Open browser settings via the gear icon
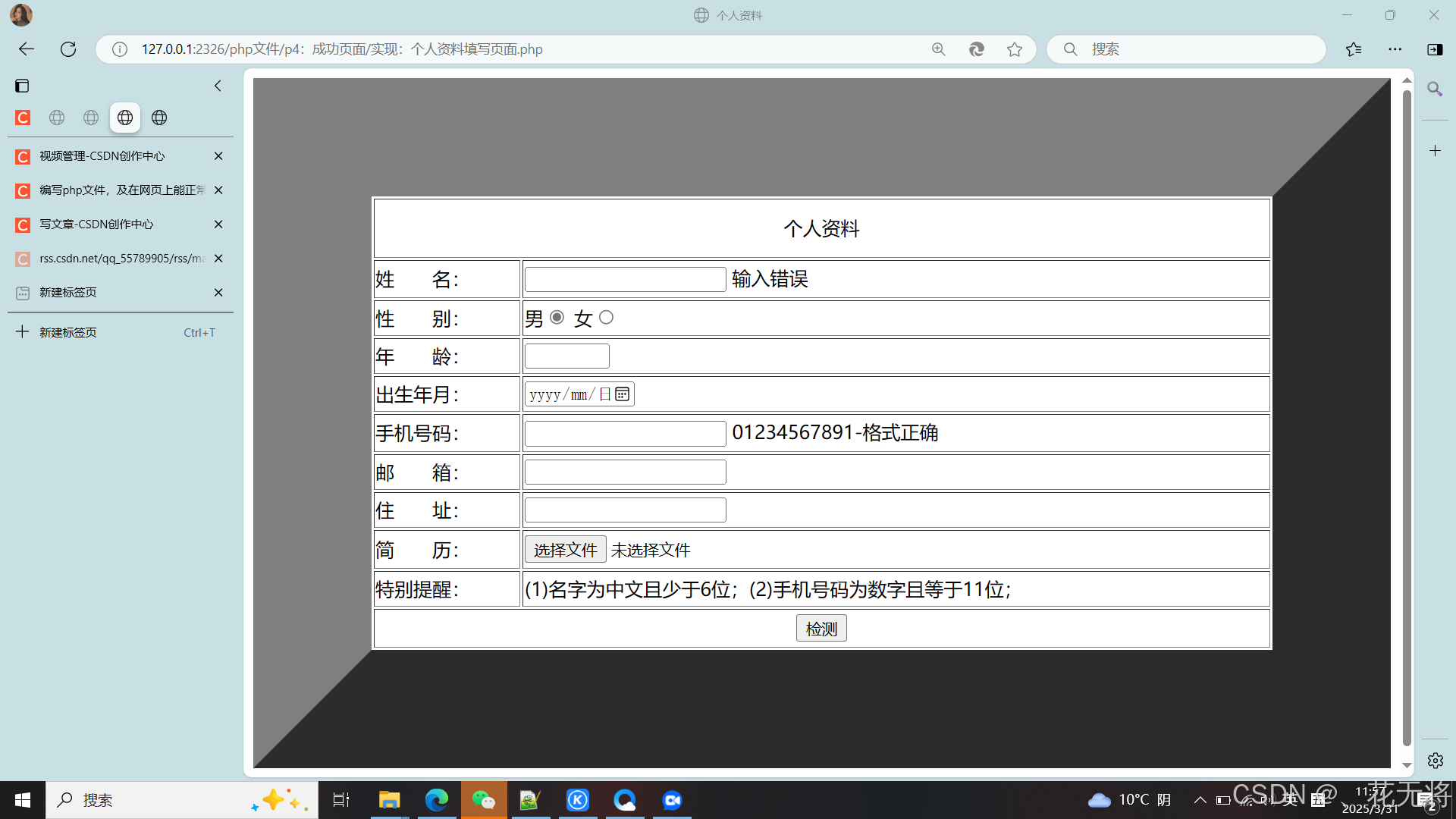Viewport: 1456px width, 819px height. [x=1435, y=760]
